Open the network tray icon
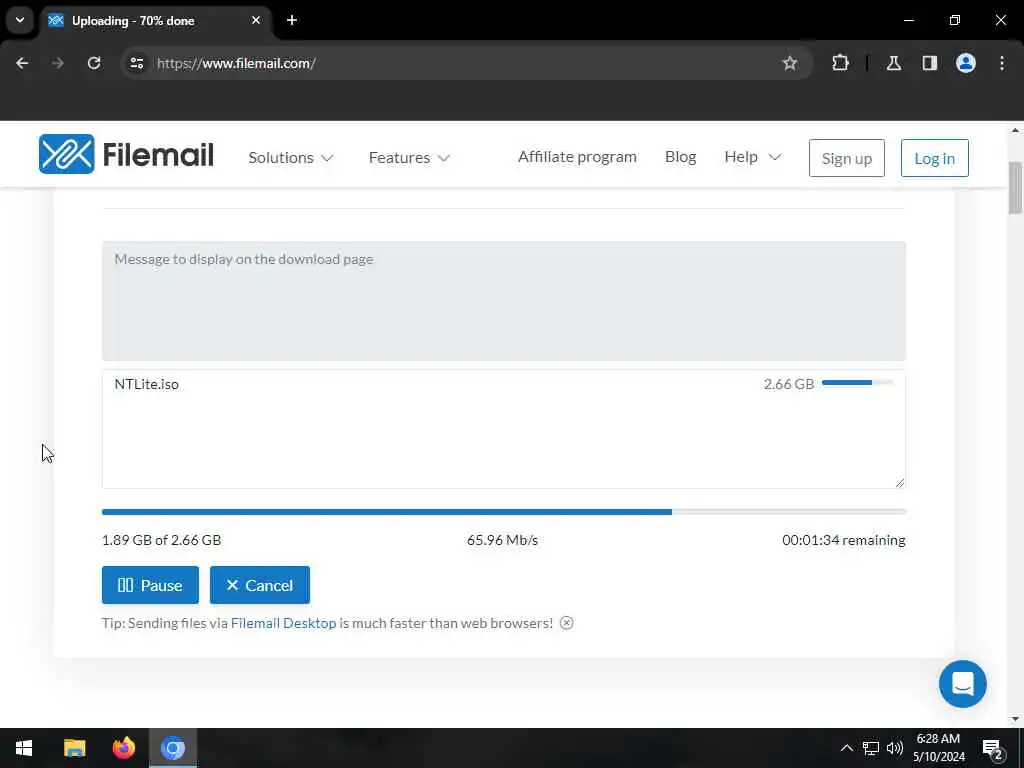 coord(871,748)
